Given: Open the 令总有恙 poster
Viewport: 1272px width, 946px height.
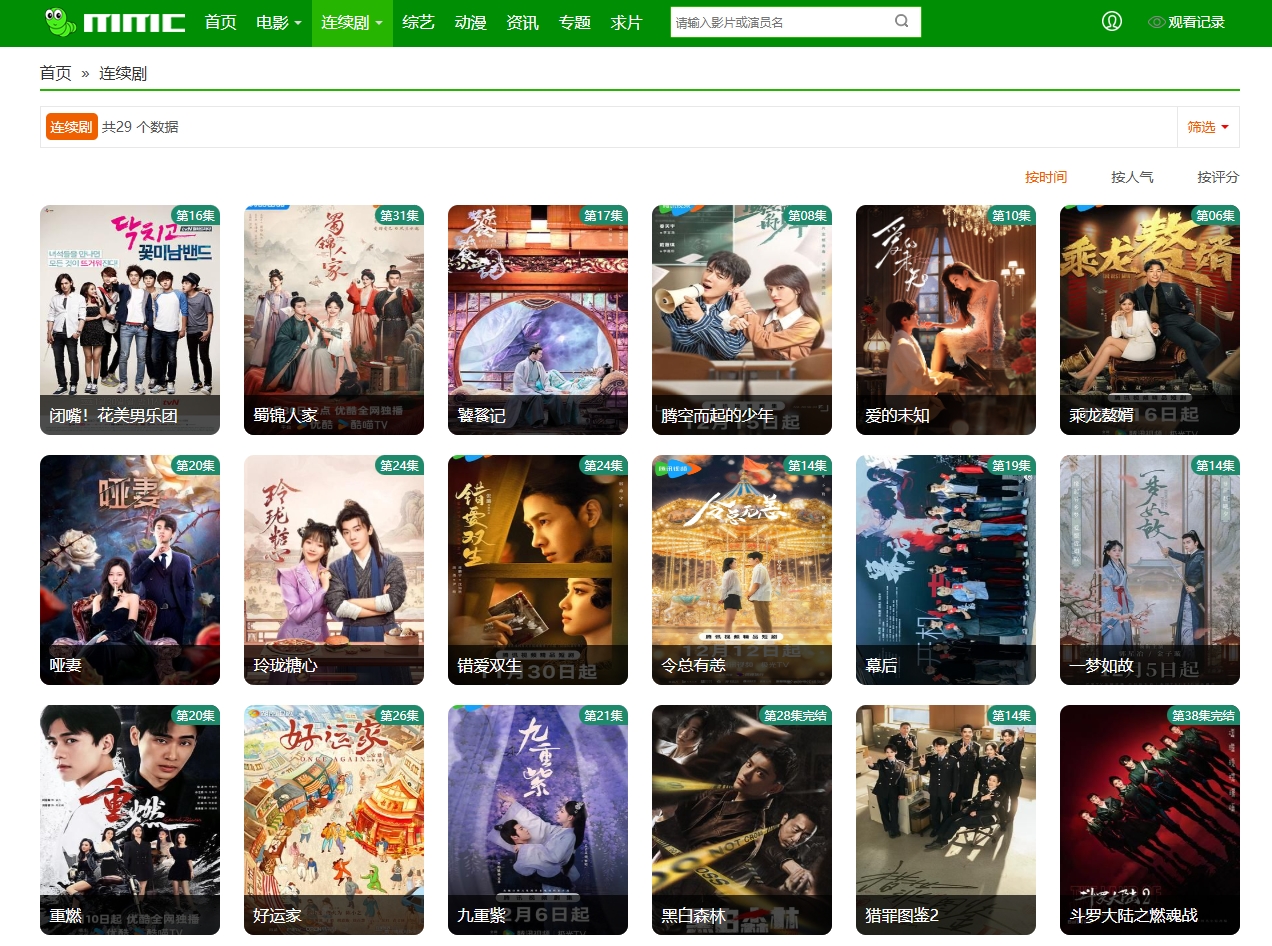Looking at the screenshot, I should [x=742, y=570].
